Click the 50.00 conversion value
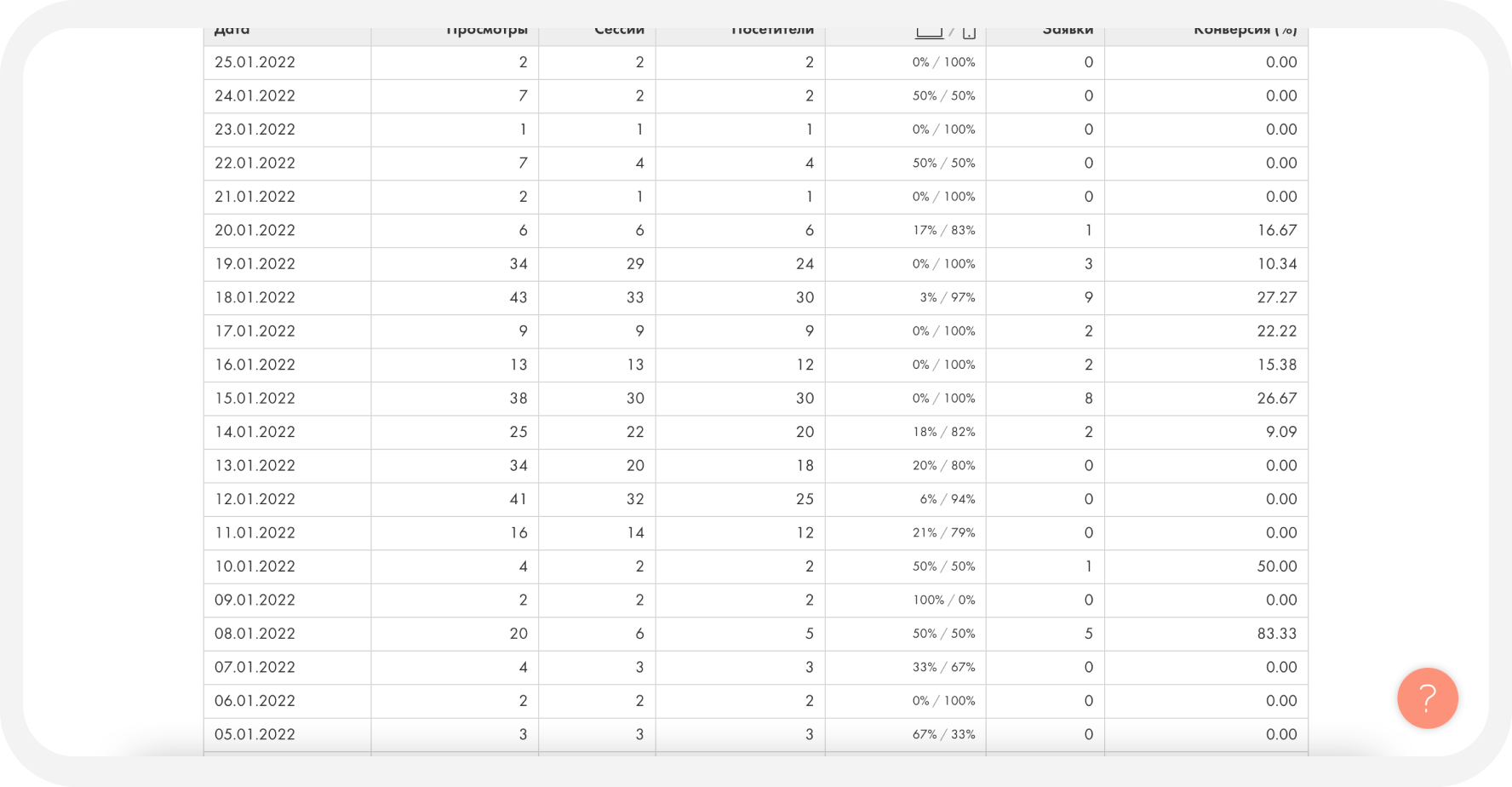 [x=1277, y=566]
